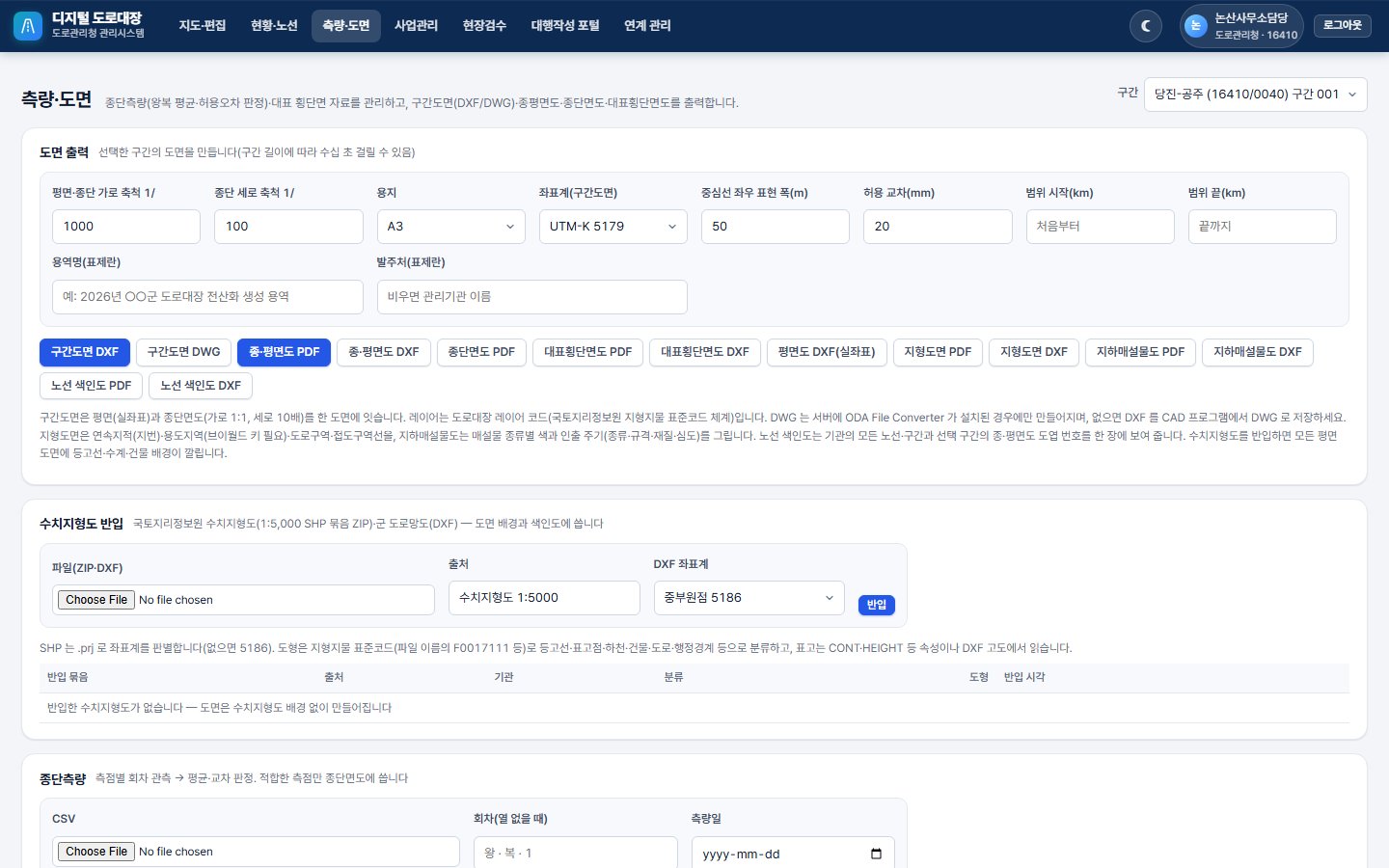
Task: Open the DXF 좌표계 중부원점 5186 dropdown
Action: [749, 598]
